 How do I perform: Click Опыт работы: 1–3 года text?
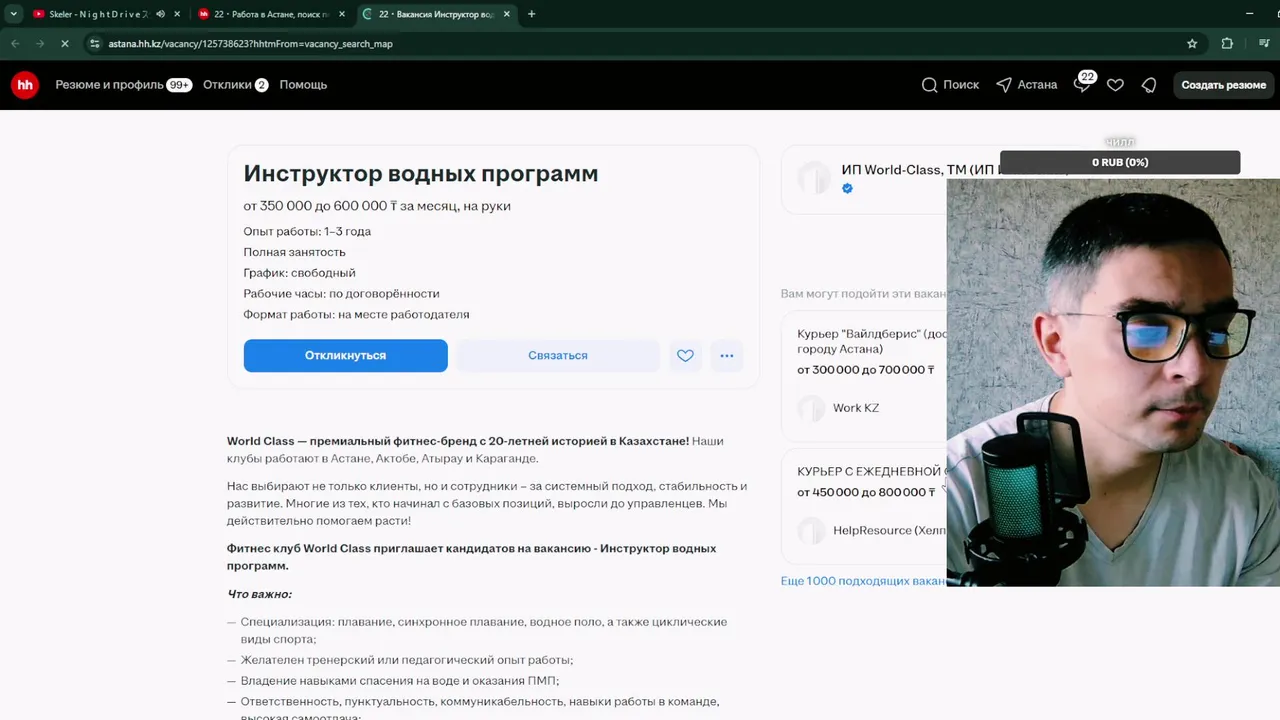[307, 231]
